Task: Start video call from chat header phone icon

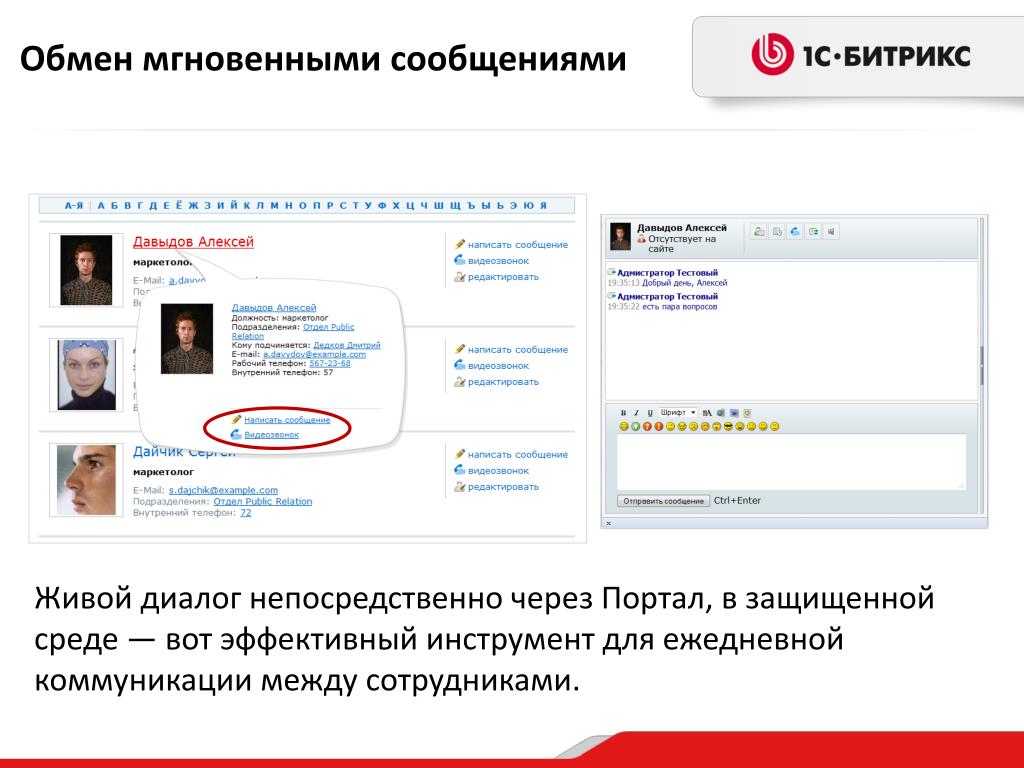Action: click(795, 231)
